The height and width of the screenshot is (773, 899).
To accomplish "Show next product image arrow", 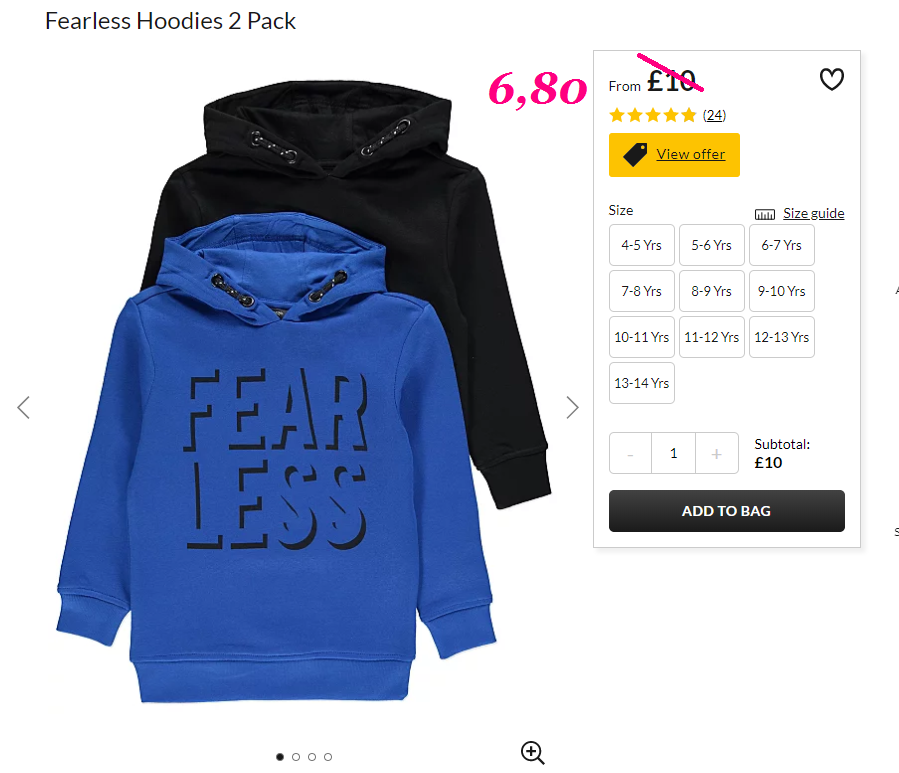I will [572, 408].
